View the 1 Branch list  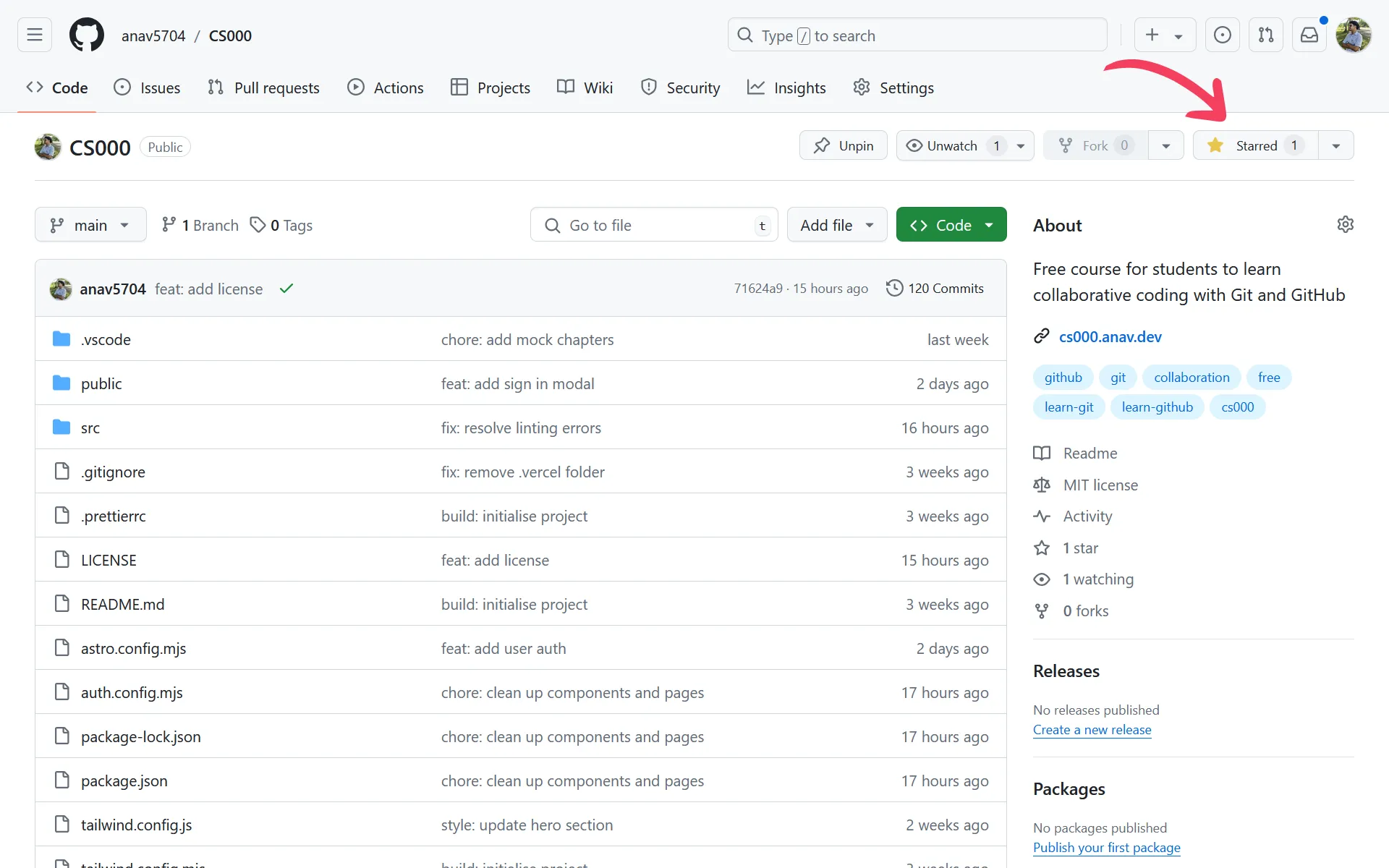[200, 225]
